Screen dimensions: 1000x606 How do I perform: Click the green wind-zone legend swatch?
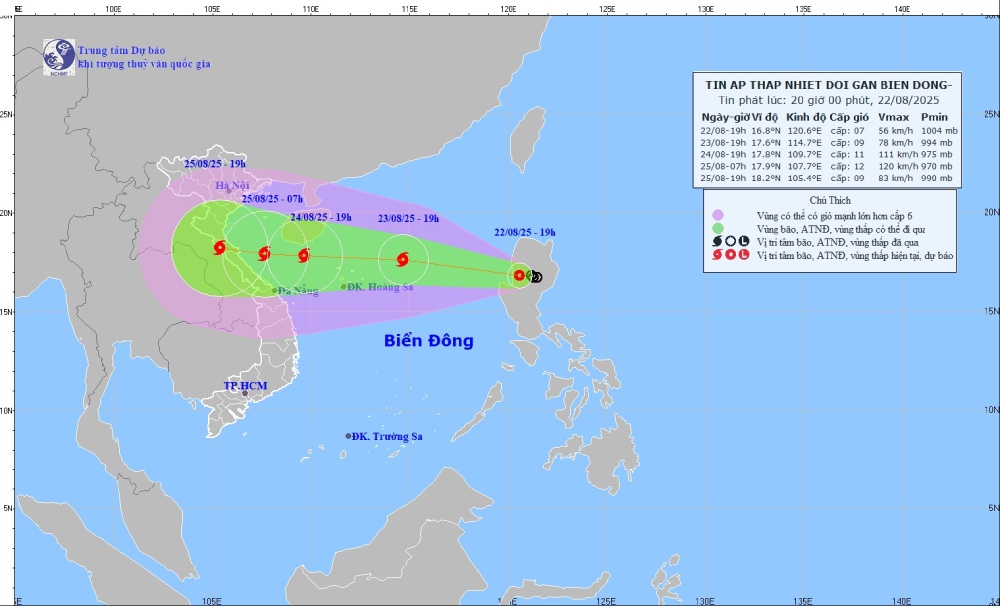pyautogui.click(x=718, y=228)
